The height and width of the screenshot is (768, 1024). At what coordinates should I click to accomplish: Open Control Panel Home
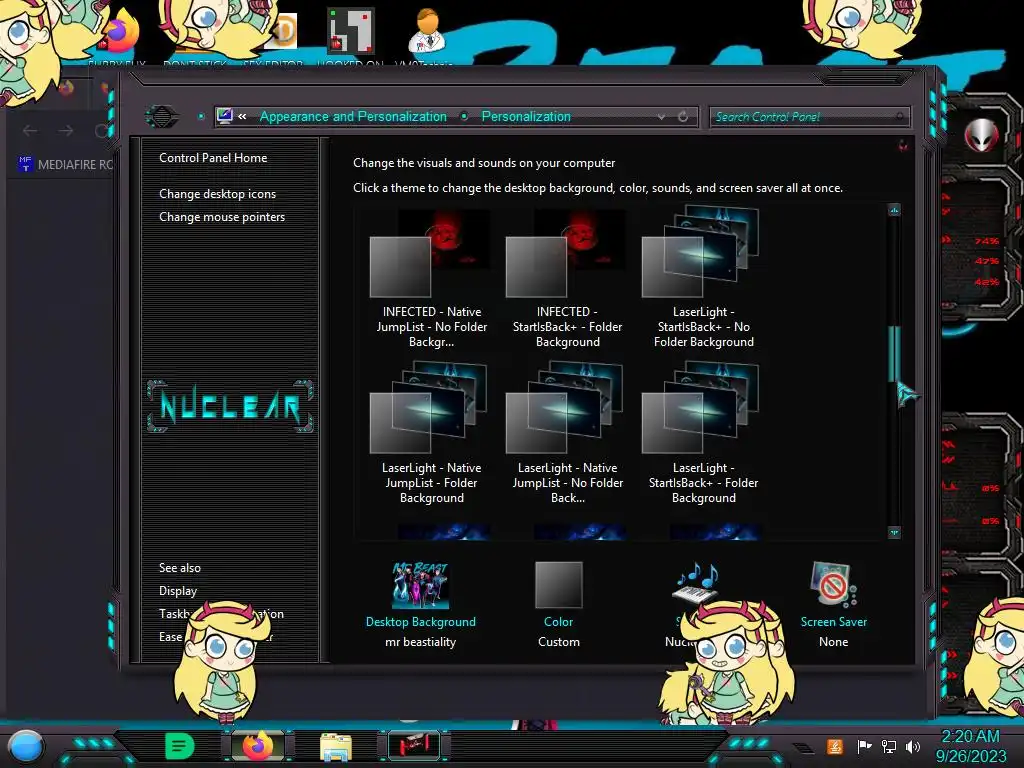[x=213, y=158]
